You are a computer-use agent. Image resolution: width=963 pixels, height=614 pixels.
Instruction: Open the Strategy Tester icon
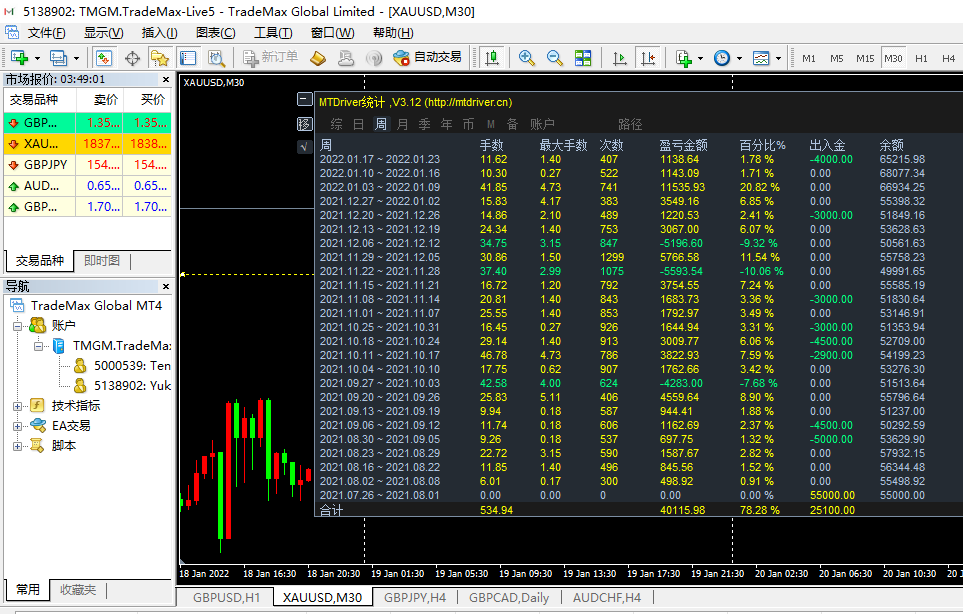click(216, 58)
